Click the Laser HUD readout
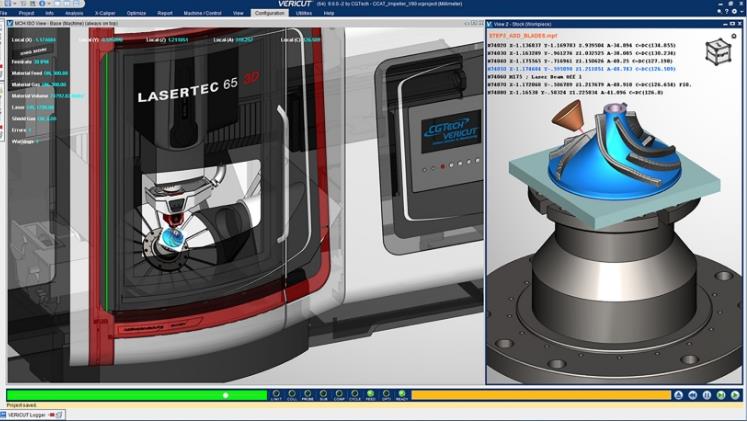 click(32, 107)
